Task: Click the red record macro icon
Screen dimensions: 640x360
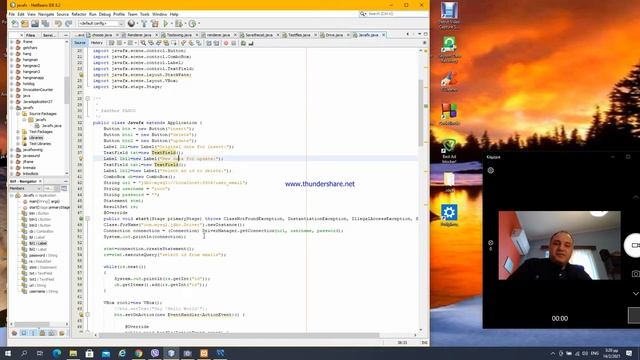Action: coord(226,43)
